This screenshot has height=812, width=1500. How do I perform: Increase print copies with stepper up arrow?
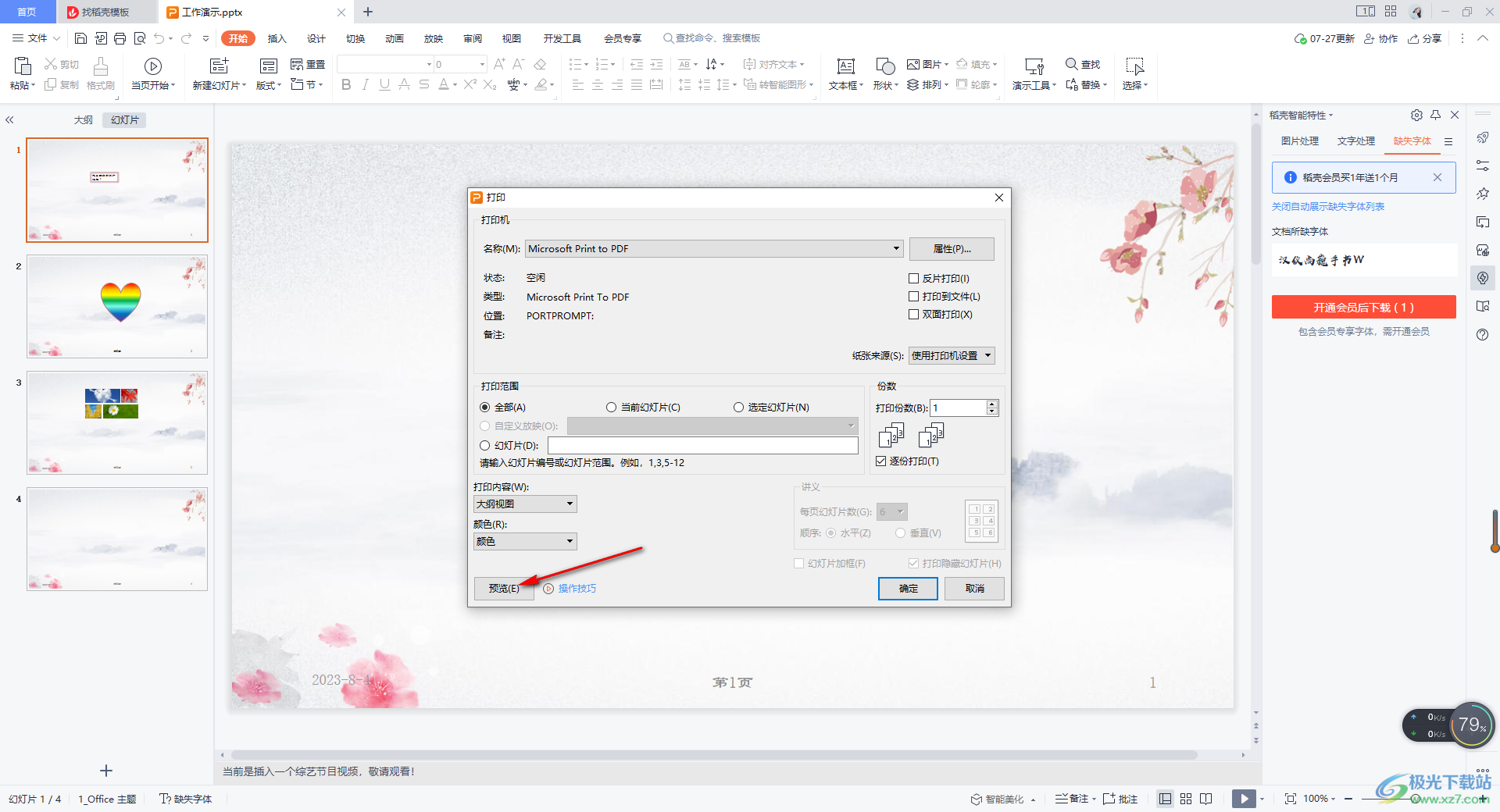[x=992, y=404]
